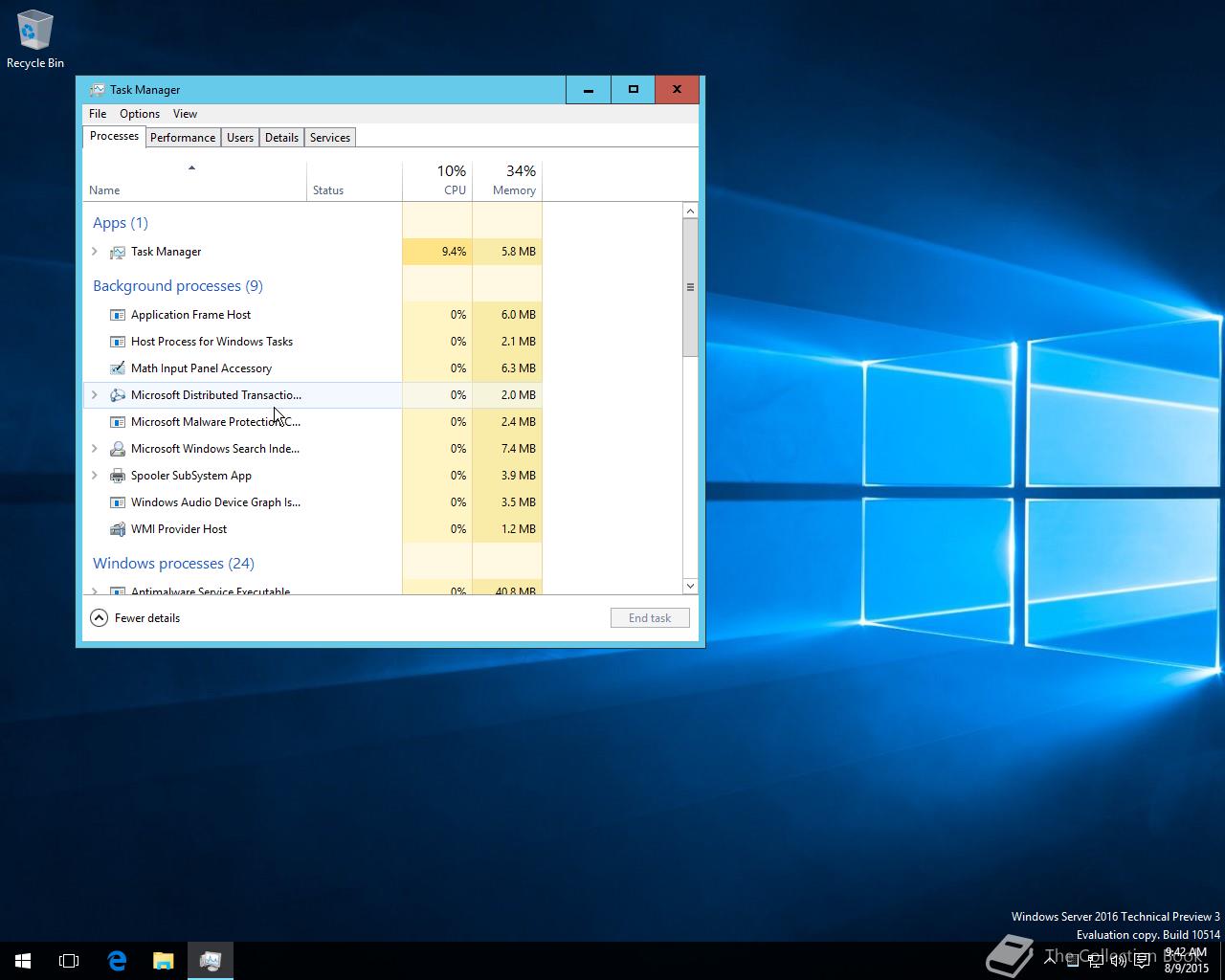1225x980 pixels.
Task: Click the Task Manager taskbar button
Action: [x=211, y=961]
